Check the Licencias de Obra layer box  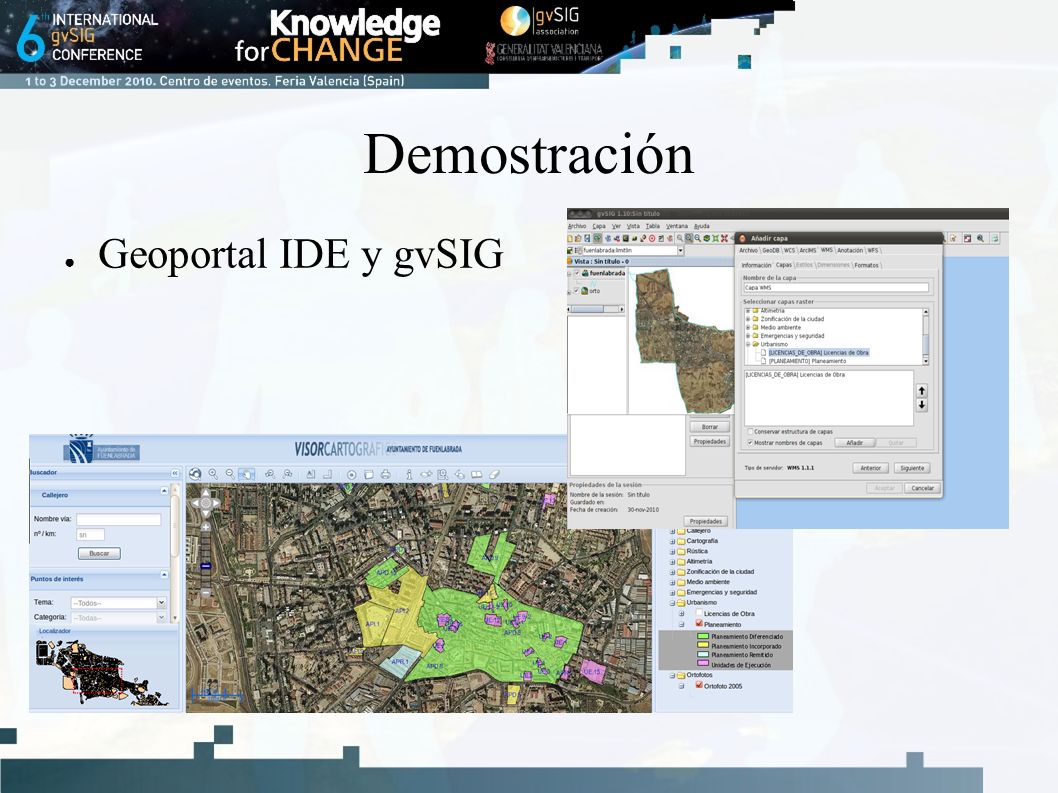(699, 612)
